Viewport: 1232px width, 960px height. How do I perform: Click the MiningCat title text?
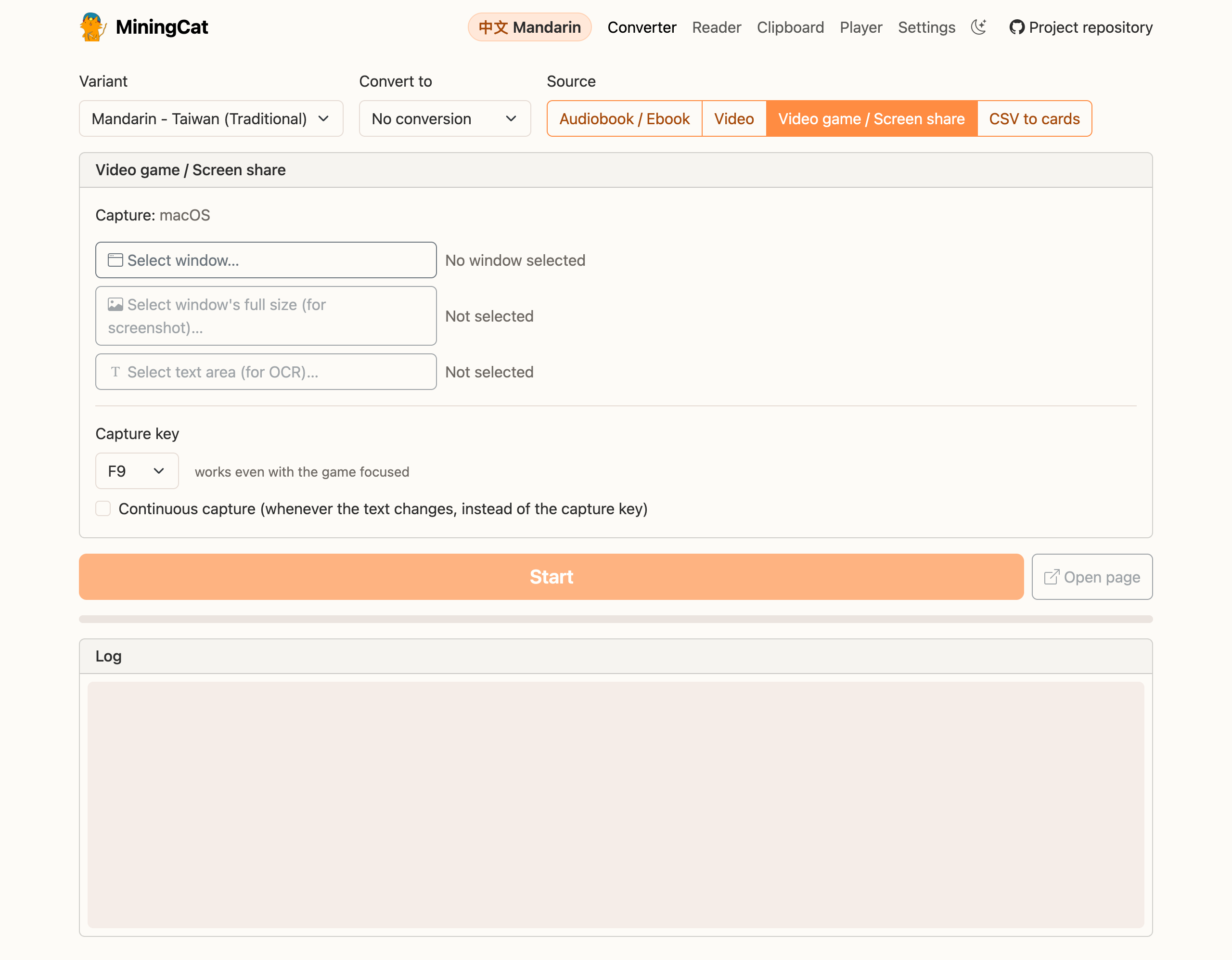pyautogui.click(x=162, y=27)
